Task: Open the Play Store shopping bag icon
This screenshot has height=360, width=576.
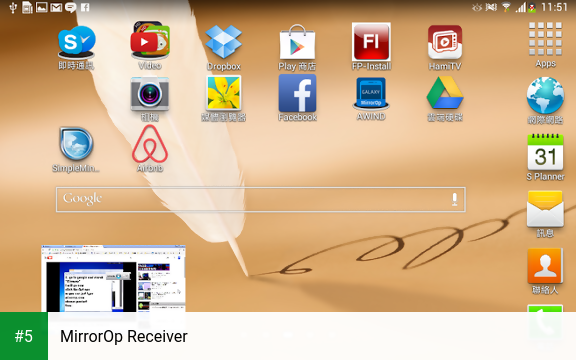Action: 297,42
